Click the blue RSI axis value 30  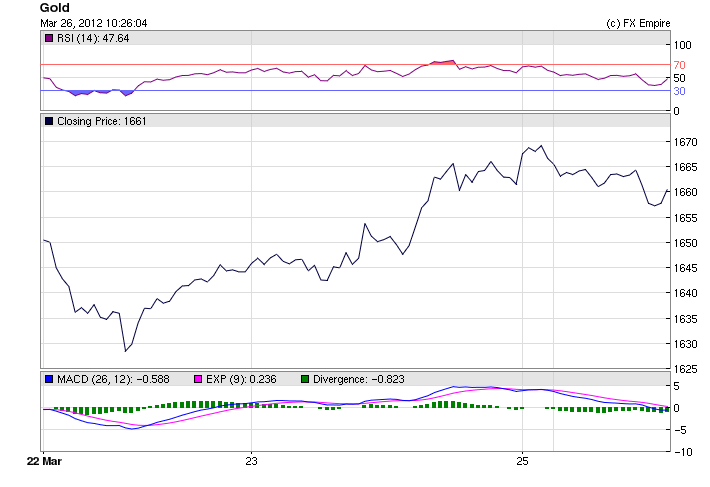pos(679,91)
